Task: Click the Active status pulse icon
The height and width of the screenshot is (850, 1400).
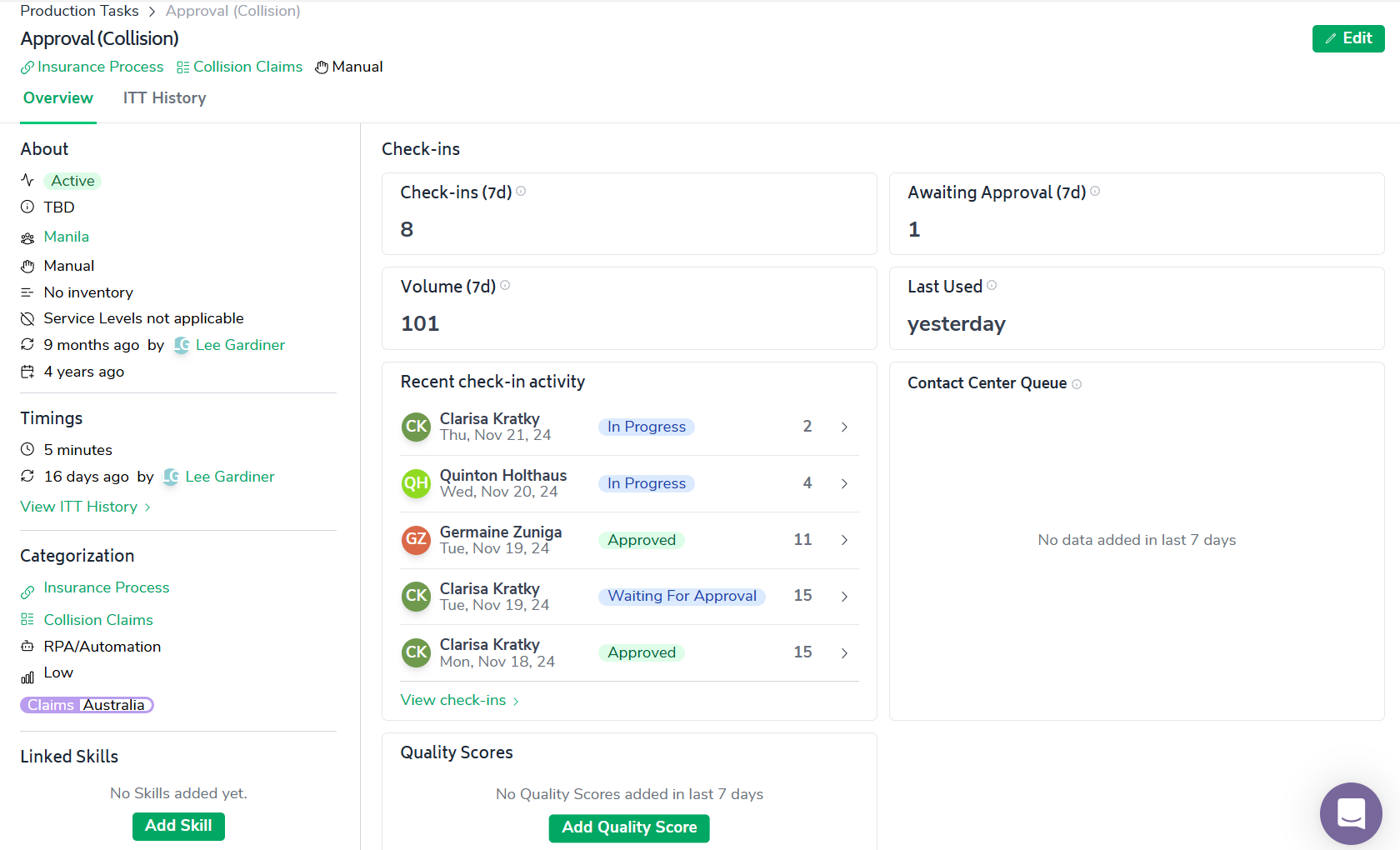Action: pyautogui.click(x=27, y=180)
